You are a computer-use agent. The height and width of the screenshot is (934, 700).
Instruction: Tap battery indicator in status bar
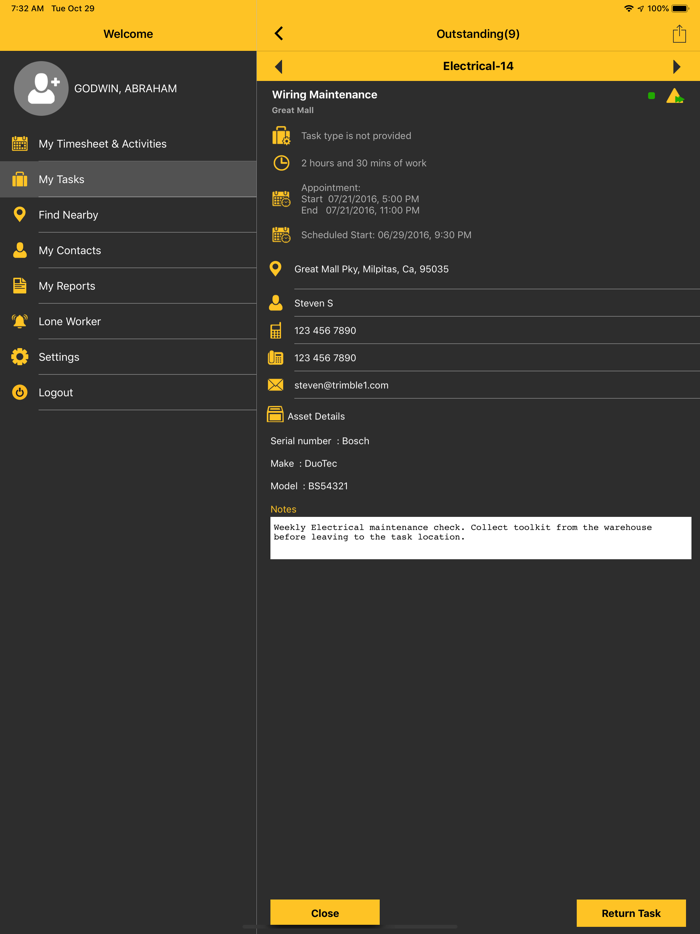[681, 8]
